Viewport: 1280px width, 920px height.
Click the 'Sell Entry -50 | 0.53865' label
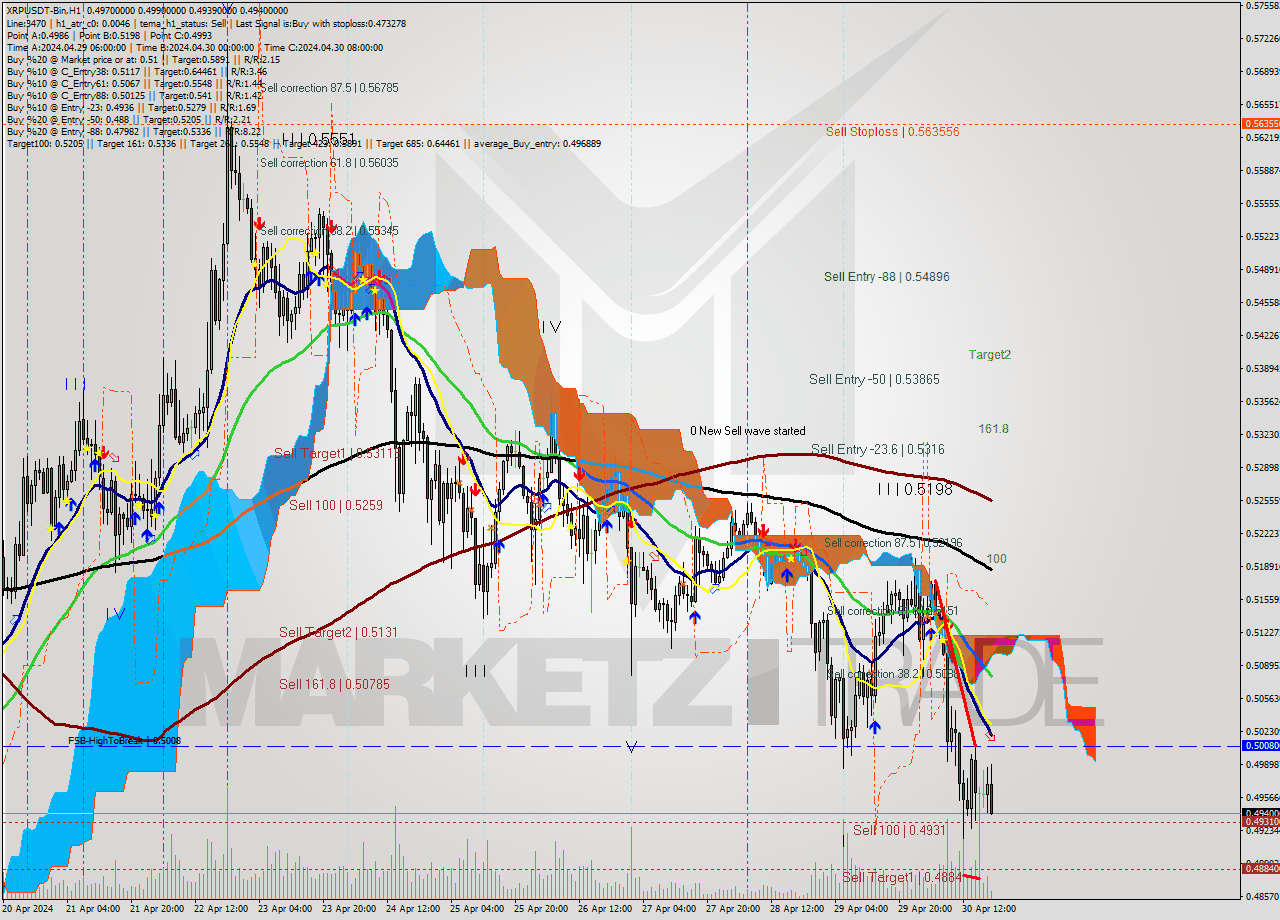click(x=874, y=379)
